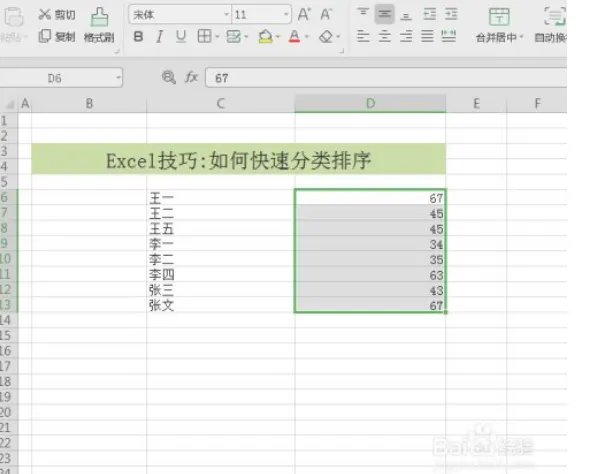
Task: Click increase indent icon
Action: [451, 14]
